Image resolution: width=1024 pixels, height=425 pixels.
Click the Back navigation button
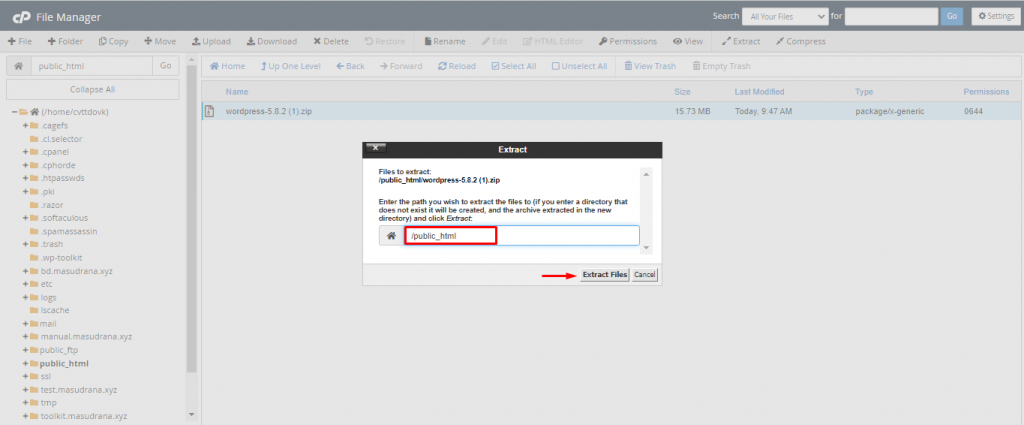(x=351, y=66)
